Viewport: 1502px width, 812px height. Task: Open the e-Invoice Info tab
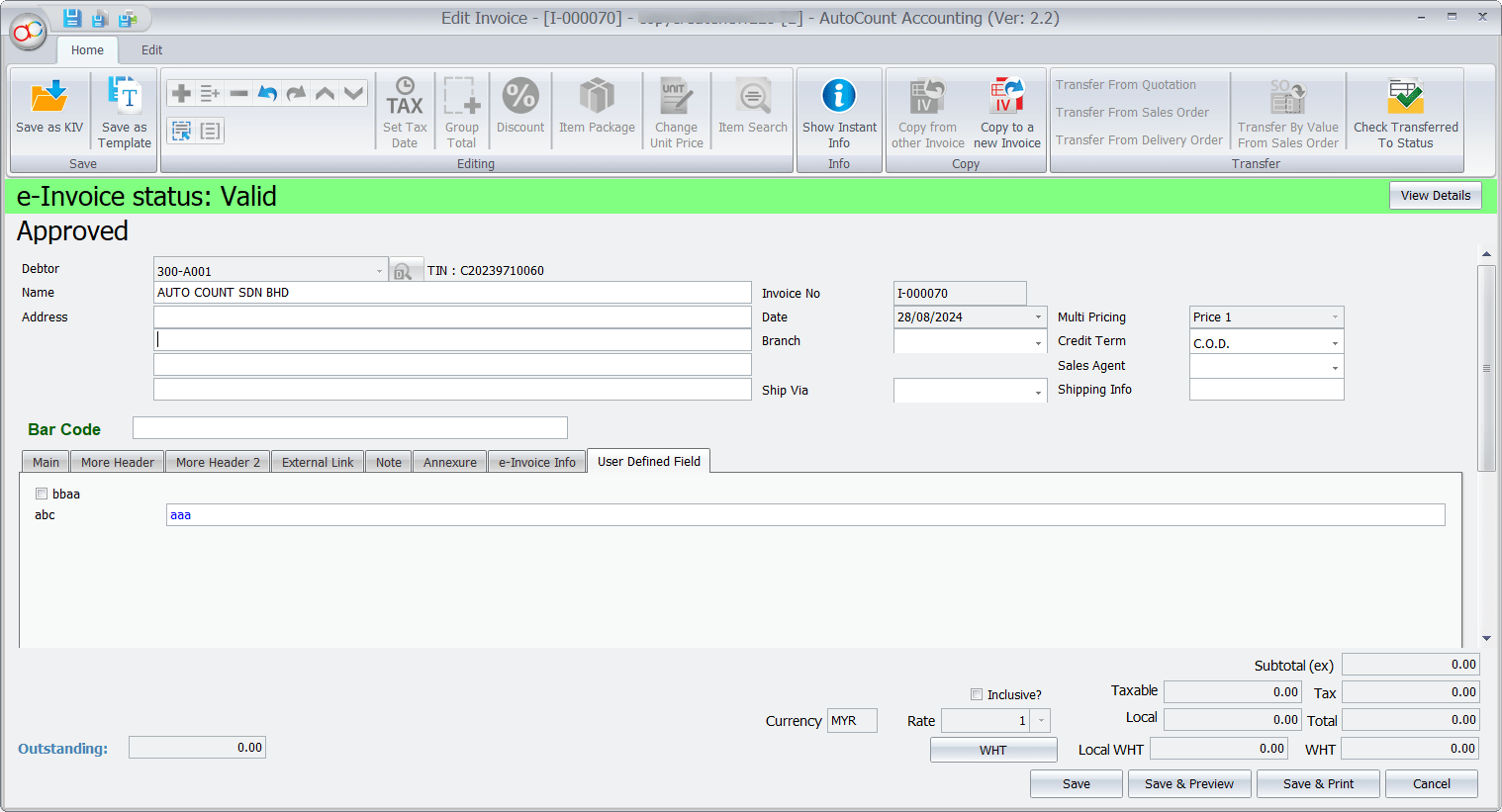537,462
